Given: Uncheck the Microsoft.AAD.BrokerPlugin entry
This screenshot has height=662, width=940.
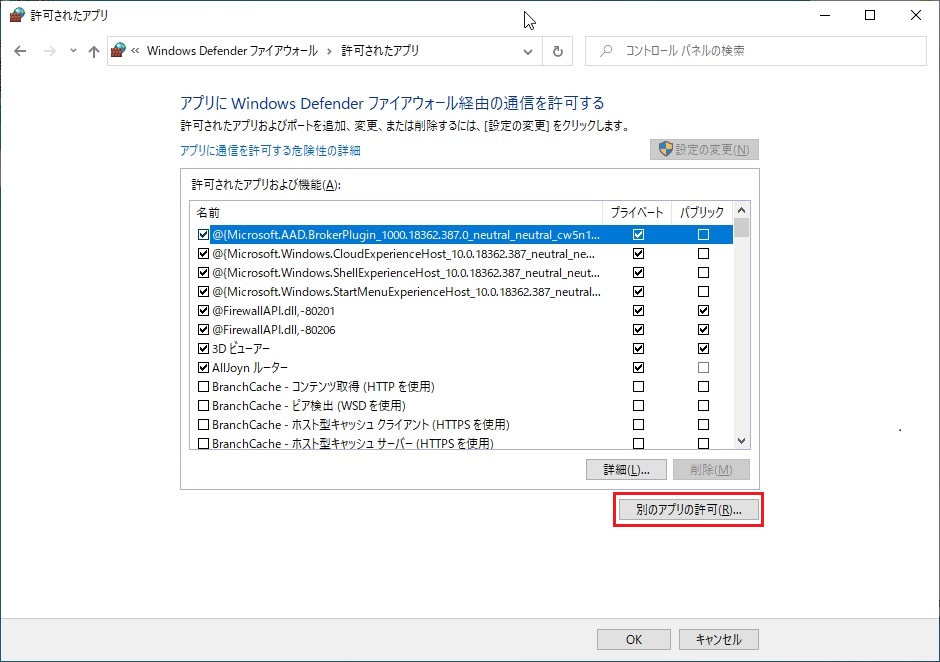Looking at the screenshot, I should tap(203, 234).
